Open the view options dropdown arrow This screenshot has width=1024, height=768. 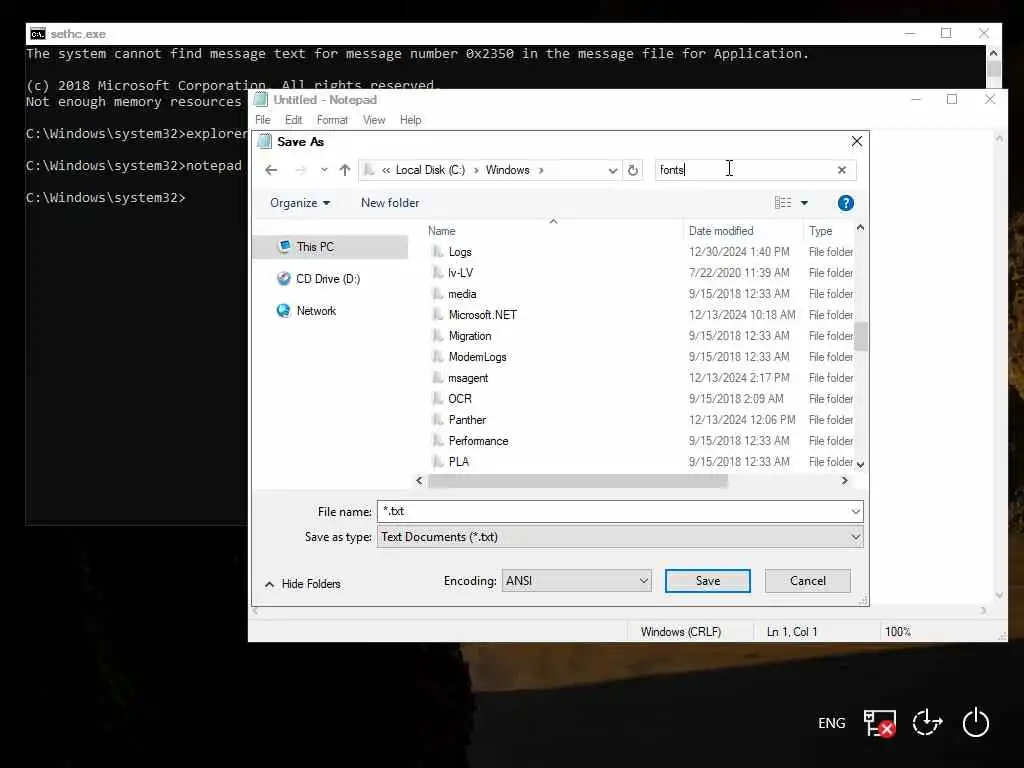coord(805,203)
